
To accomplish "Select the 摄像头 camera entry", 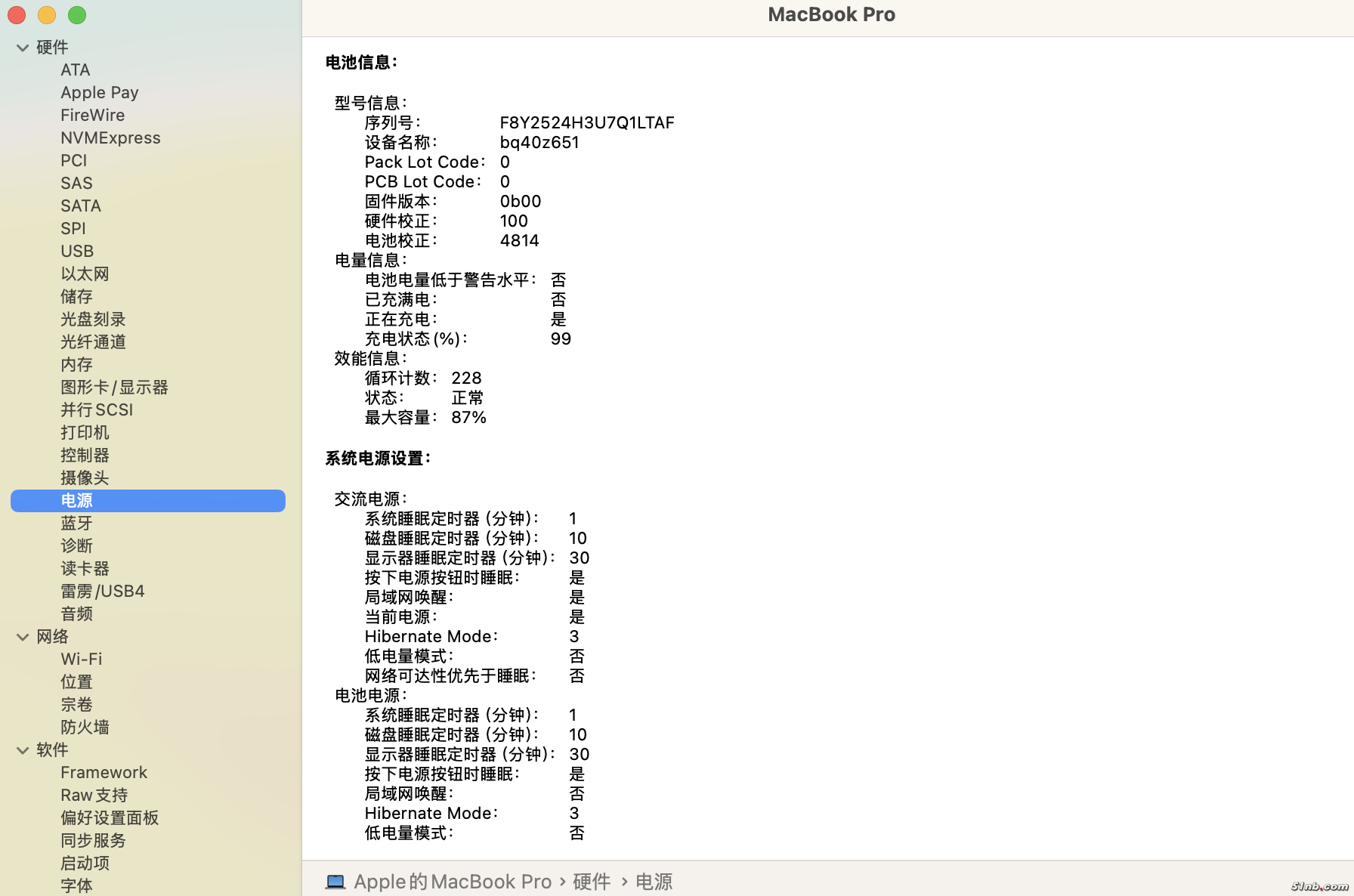I will 85,477.
